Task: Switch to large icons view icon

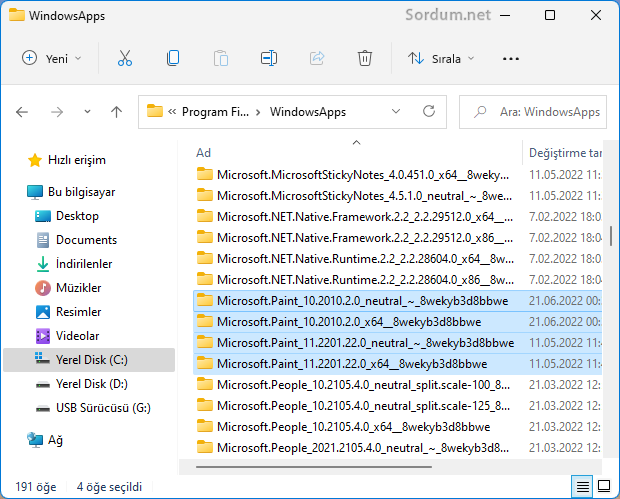Action: (x=604, y=486)
